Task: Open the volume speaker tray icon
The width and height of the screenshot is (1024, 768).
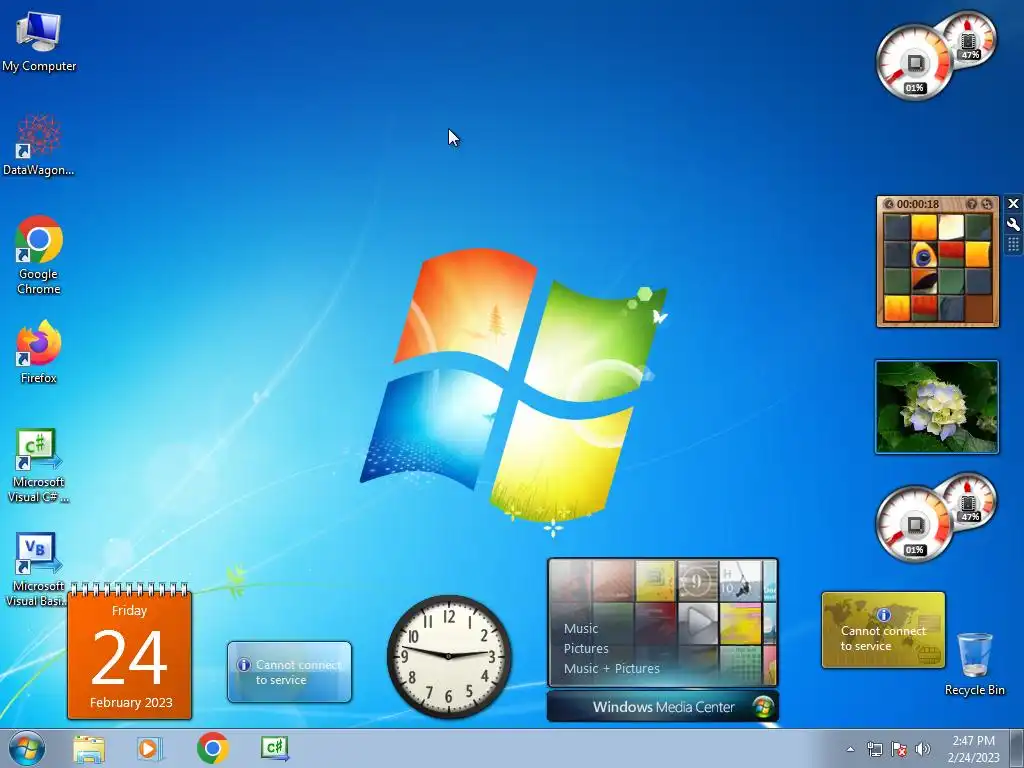Action: click(923, 749)
